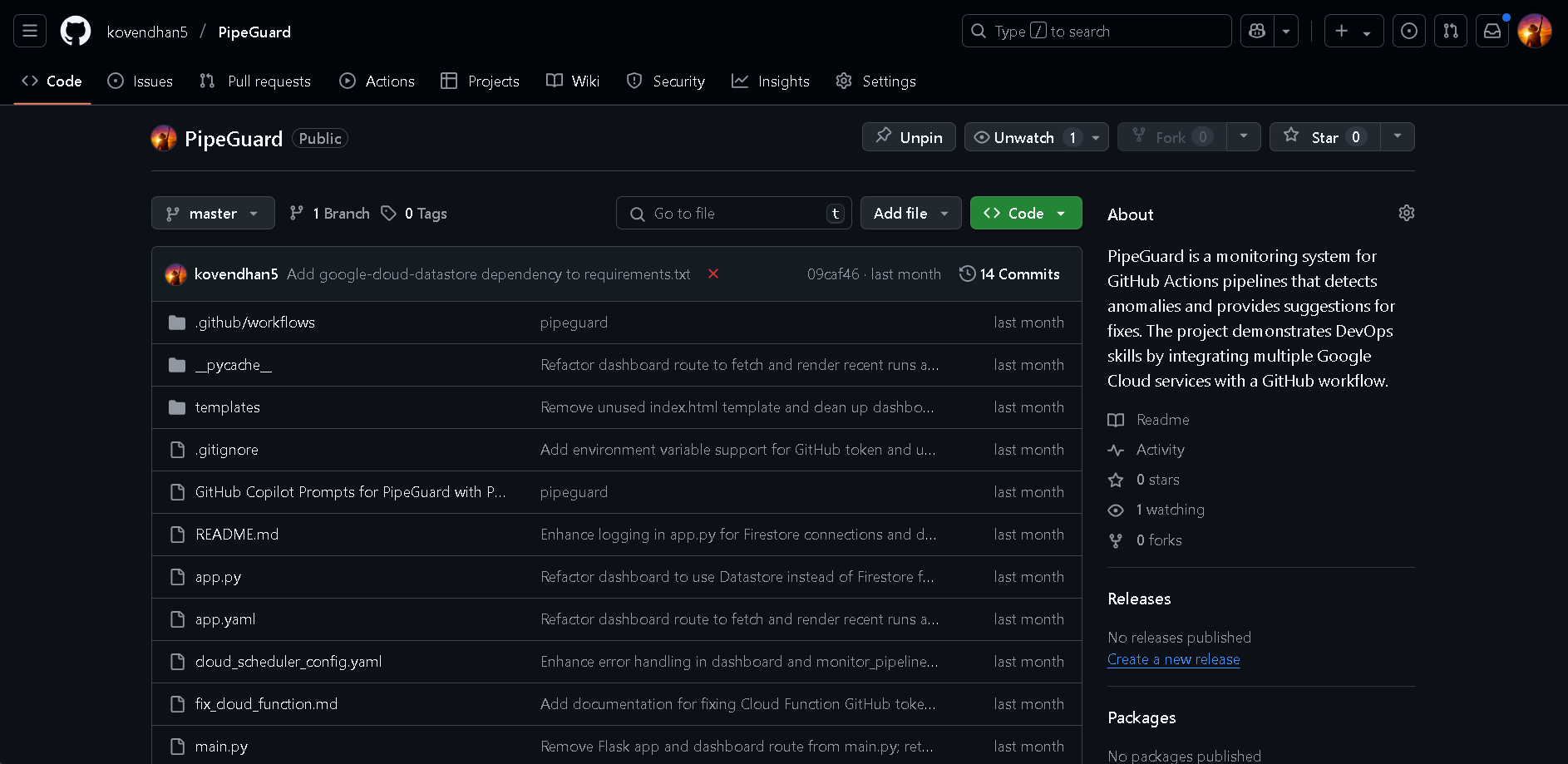Open the fix_cloud_function.md file name
1568x764 pixels.
pos(266,704)
